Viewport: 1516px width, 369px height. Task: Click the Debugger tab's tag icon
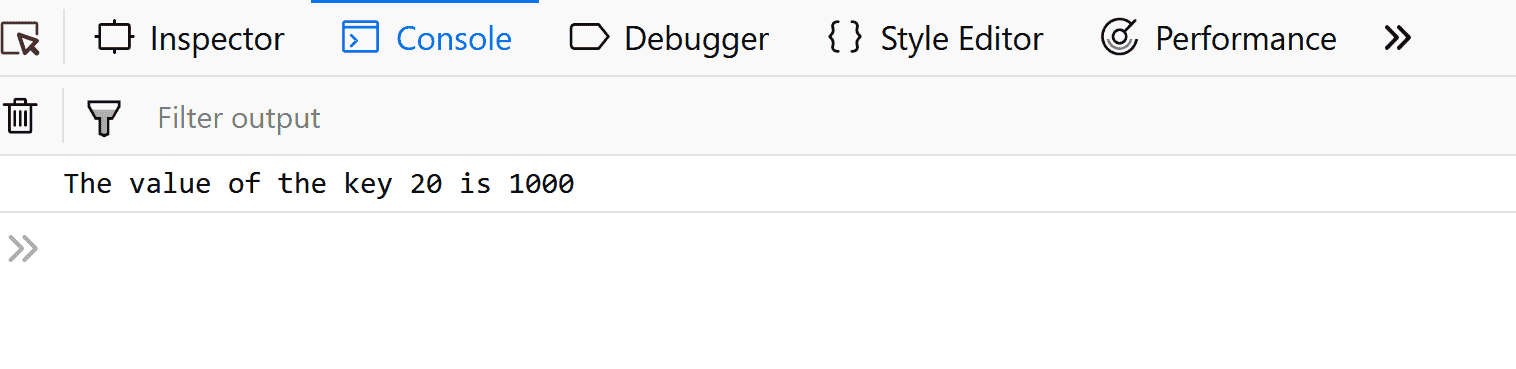tap(589, 38)
